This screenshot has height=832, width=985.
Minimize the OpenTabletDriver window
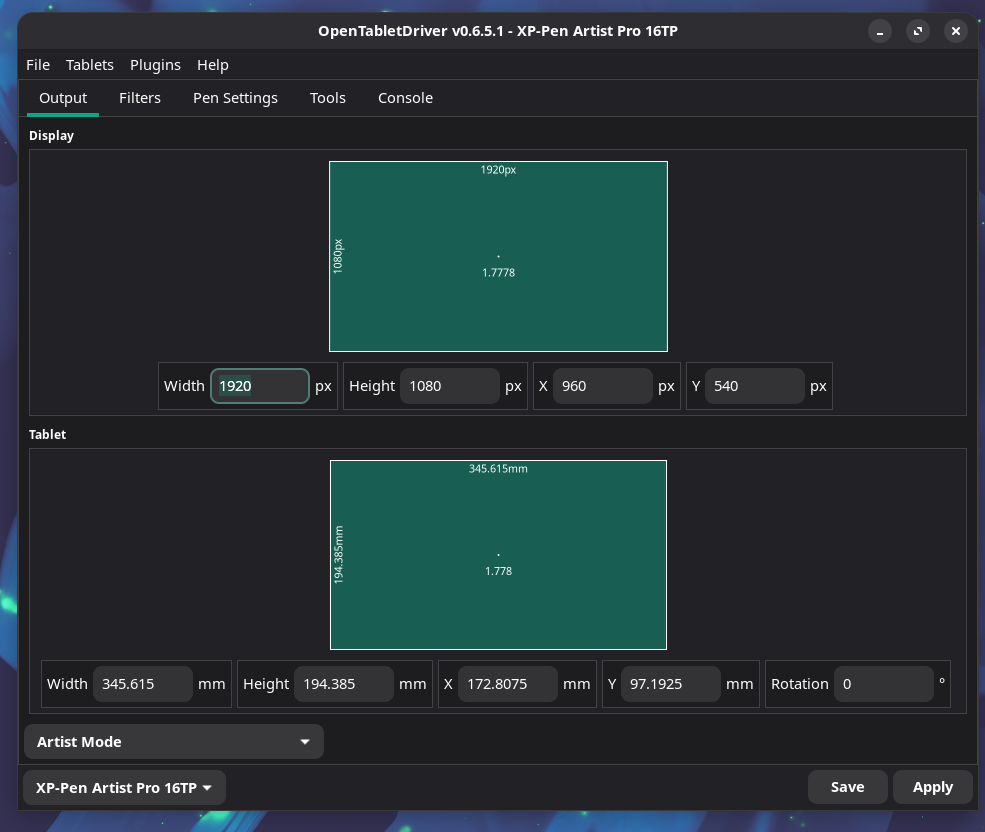(880, 31)
